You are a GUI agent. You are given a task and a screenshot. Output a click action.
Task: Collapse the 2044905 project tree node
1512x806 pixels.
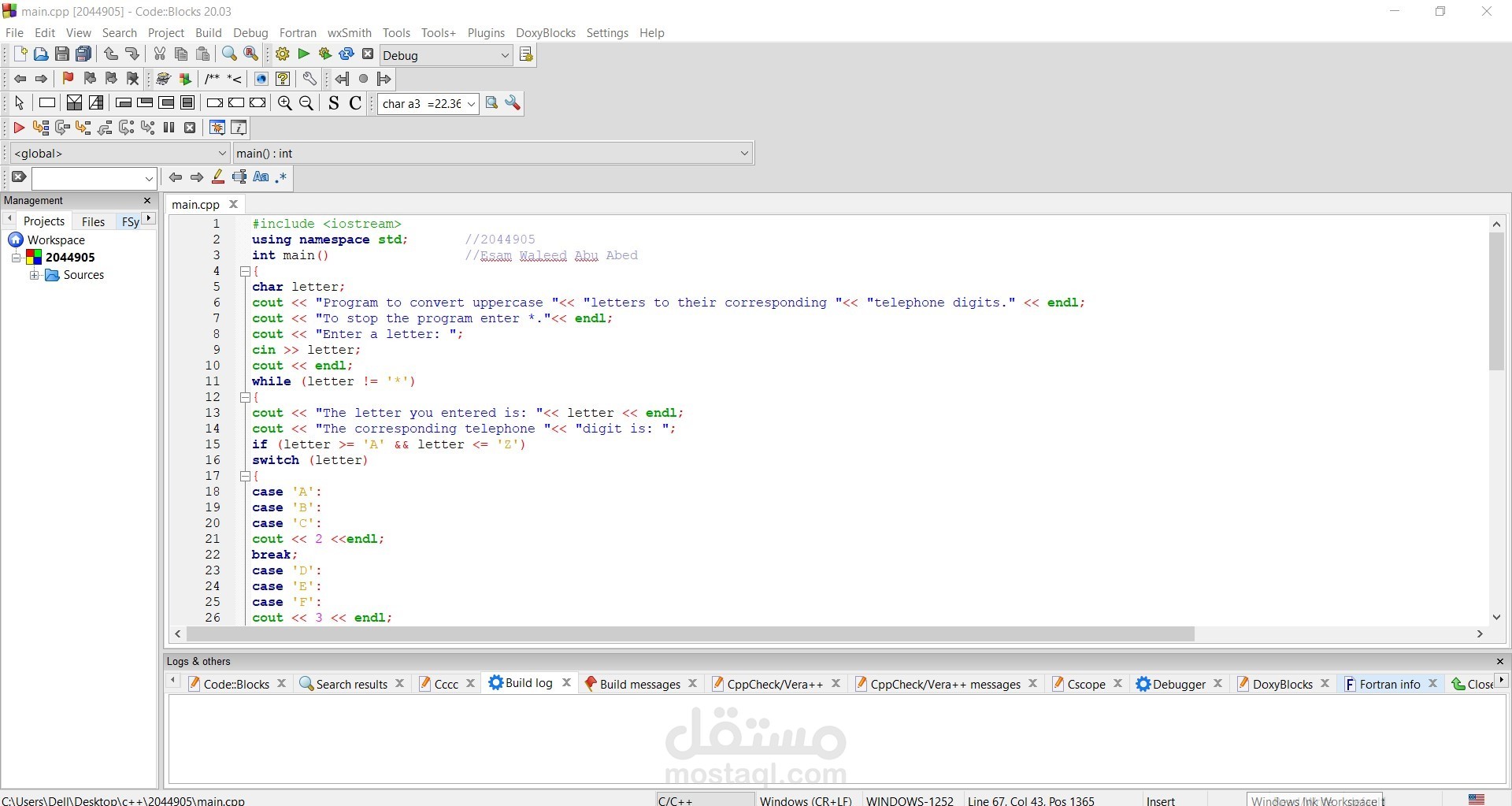click(x=16, y=258)
